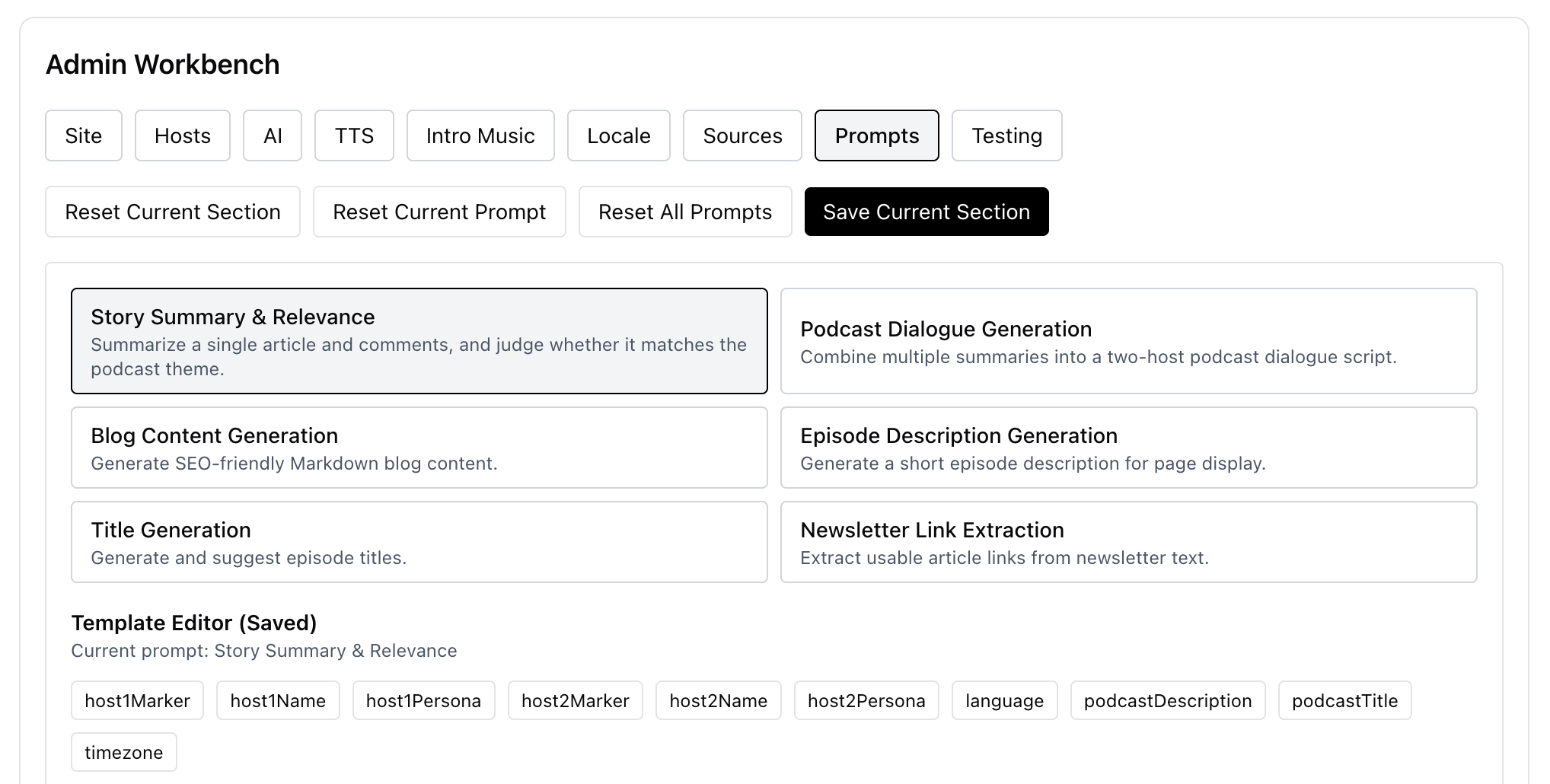Click Reset Current Section button
The width and height of the screenshot is (1550, 784).
tap(172, 212)
